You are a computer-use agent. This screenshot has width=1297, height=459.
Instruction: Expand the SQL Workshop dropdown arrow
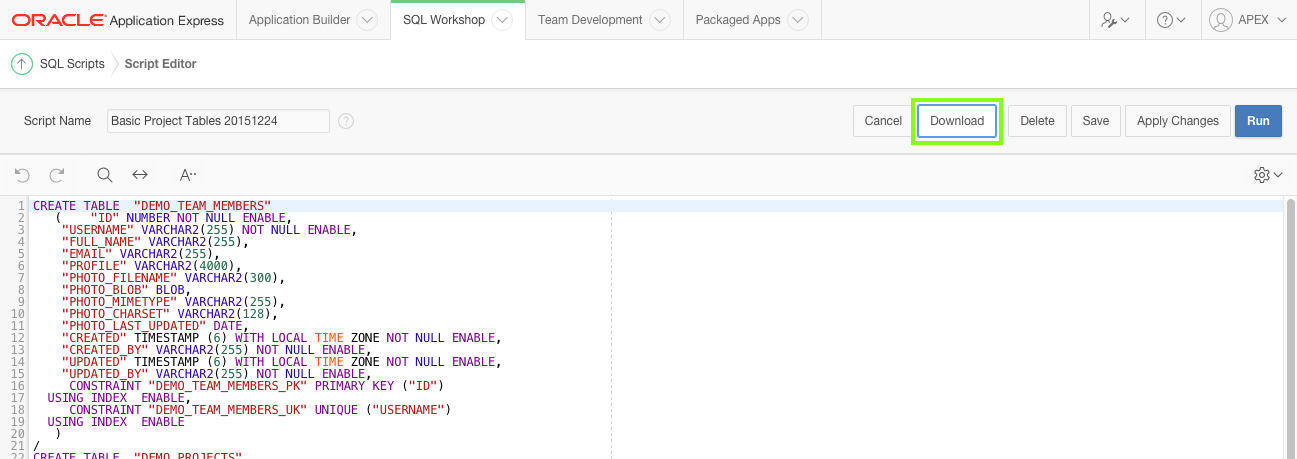(502, 20)
